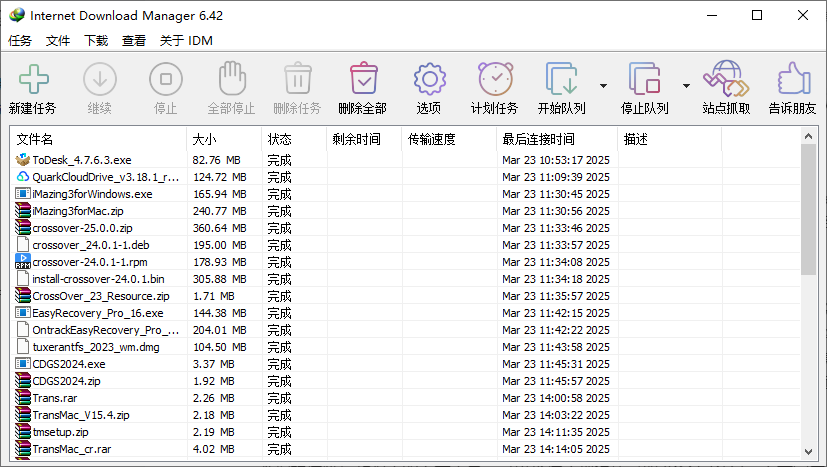The image size is (827, 467).
Task: Expand the 停止队列 dropdown arrow
Action: (x=686, y=85)
